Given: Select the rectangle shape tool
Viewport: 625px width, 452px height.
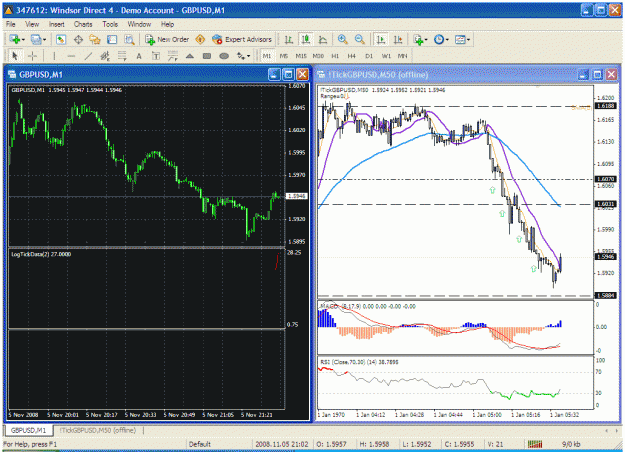Looking at the screenshot, I should pos(207,56).
